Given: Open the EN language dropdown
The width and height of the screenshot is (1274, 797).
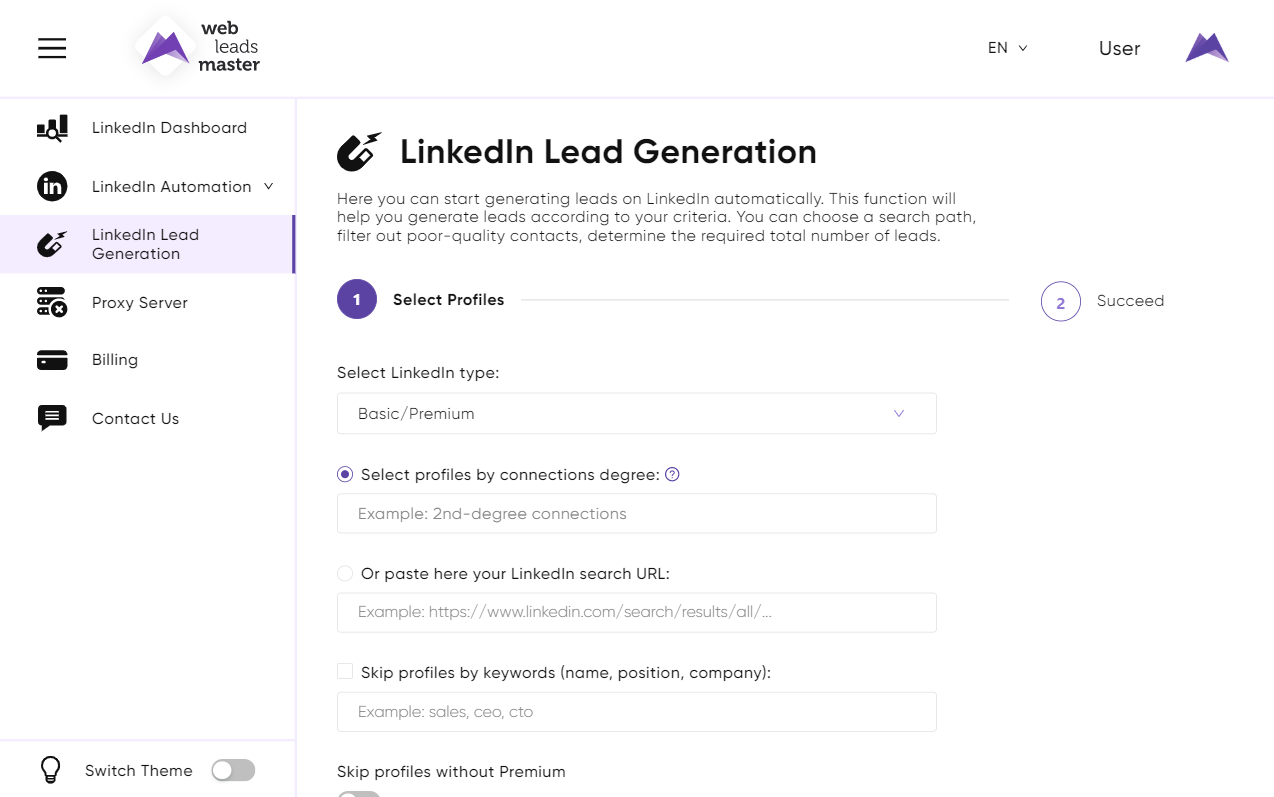Looking at the screenshot, I should pos(1007,48).
